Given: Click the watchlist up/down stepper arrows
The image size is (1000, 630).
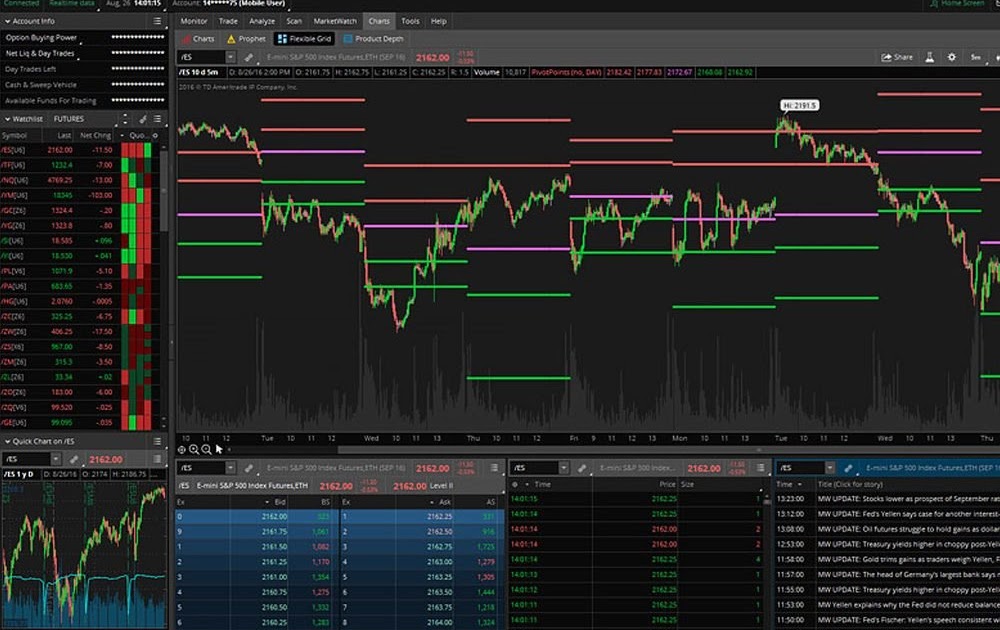Looking at the screenshot, I should pos(125,119).
